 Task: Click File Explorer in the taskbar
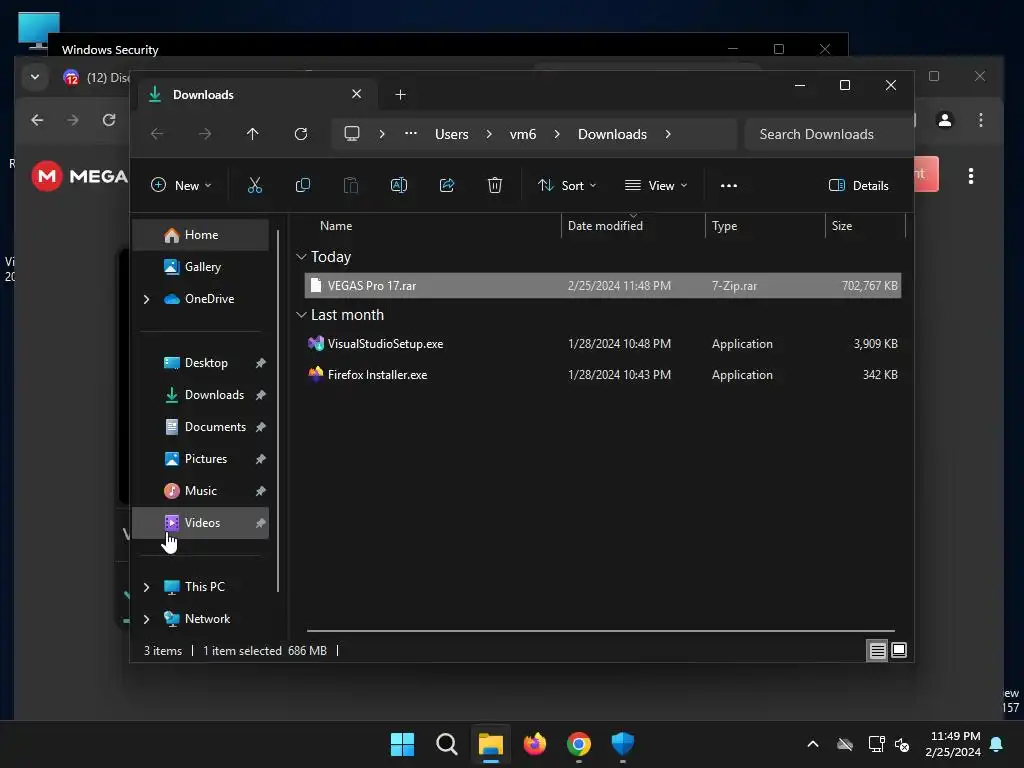tap(490, 744)
